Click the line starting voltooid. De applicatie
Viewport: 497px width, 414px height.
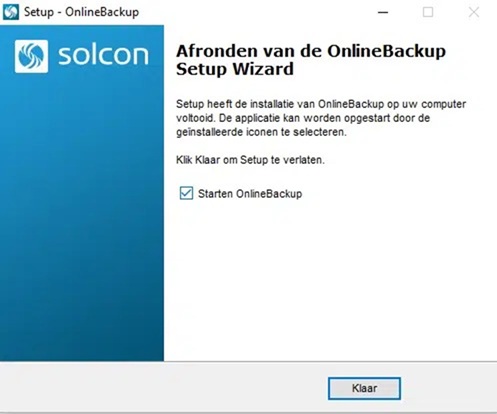pos(303,118)
